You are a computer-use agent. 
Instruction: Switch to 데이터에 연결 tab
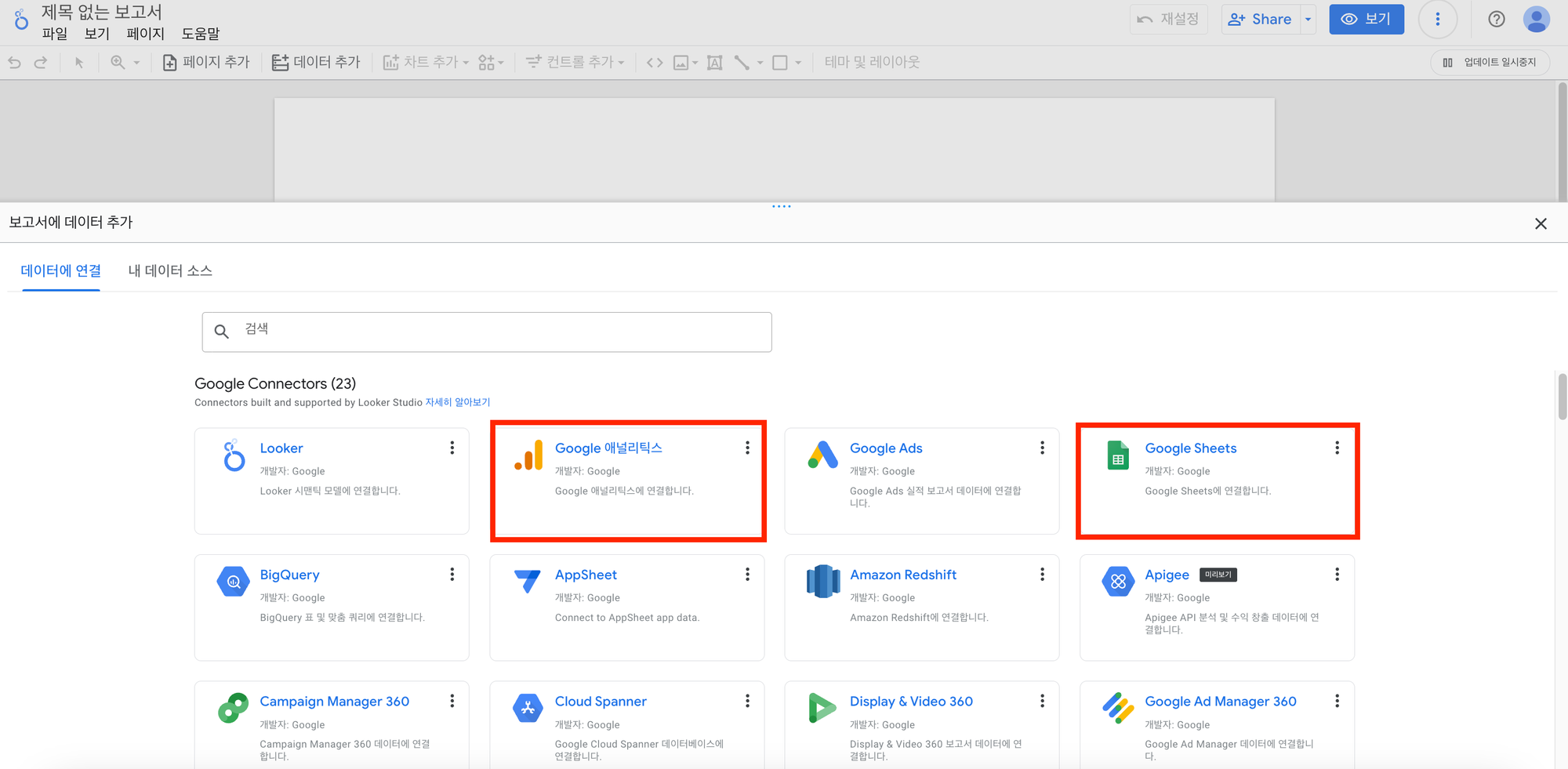61,270
